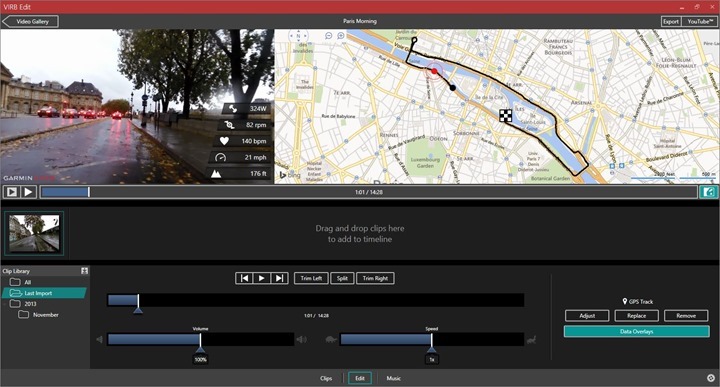Click the 1:01 / 14:28 time under the trim bar

pos(316,316)
